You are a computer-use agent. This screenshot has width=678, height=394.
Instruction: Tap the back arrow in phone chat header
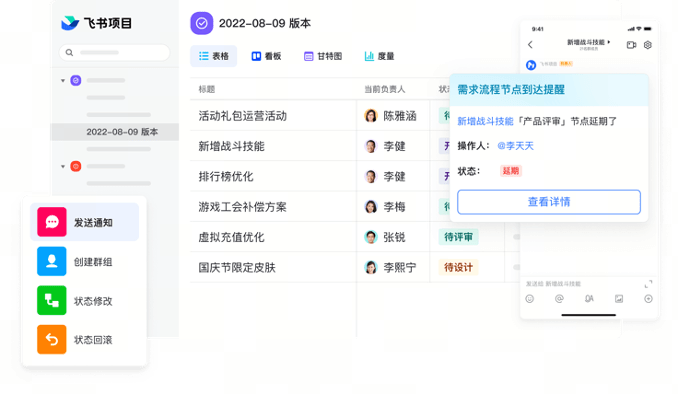tap(530, 45)
